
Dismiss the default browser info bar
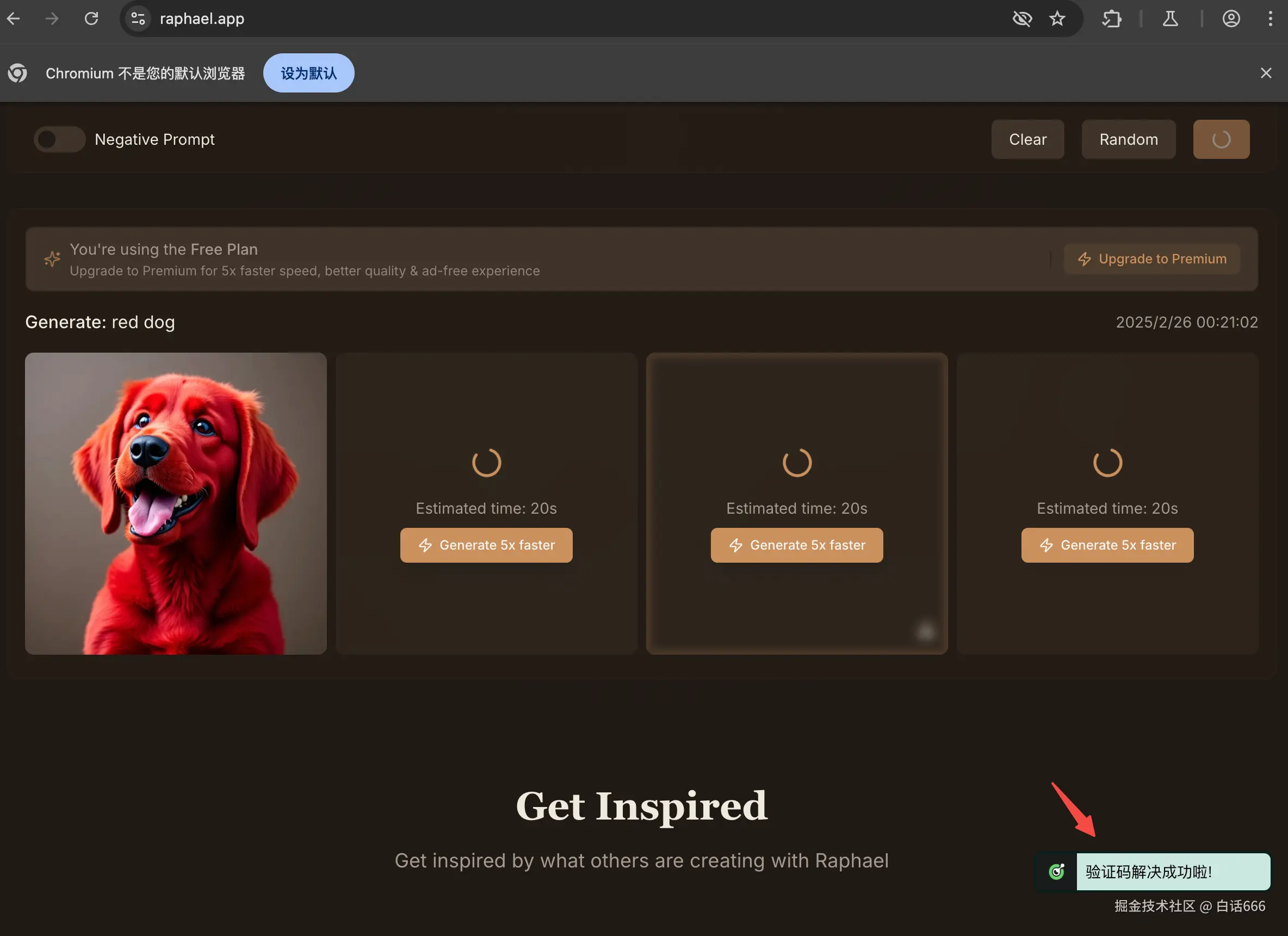(1265, 73)
